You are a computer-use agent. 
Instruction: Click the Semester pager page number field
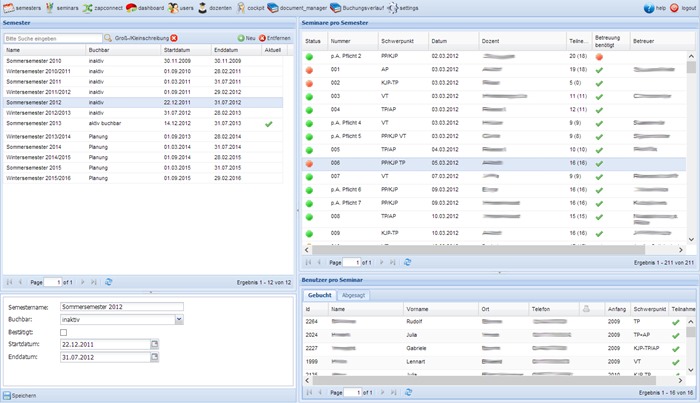click(x=53, y=282)
